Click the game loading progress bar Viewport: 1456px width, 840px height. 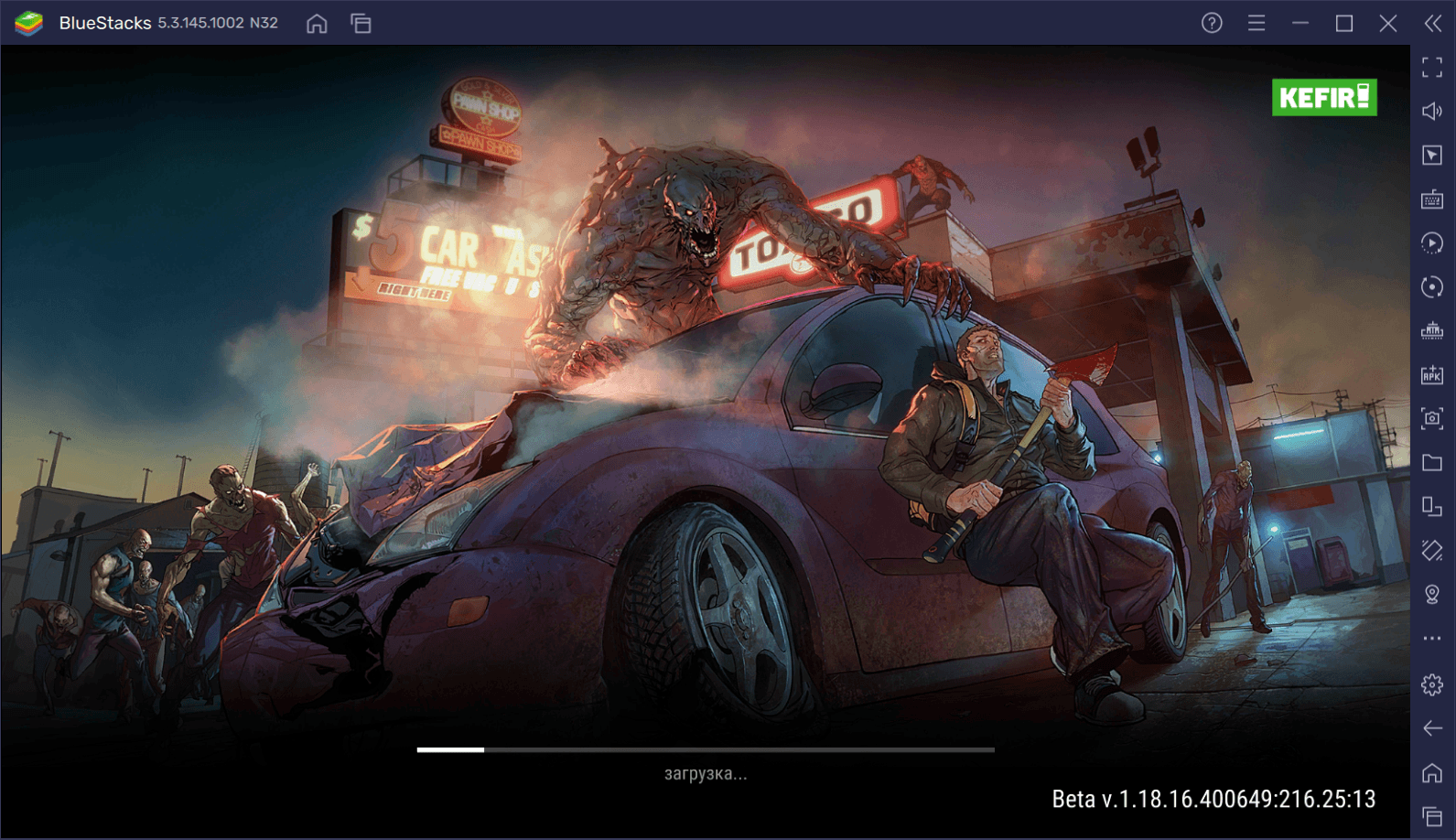coord(706,749)
